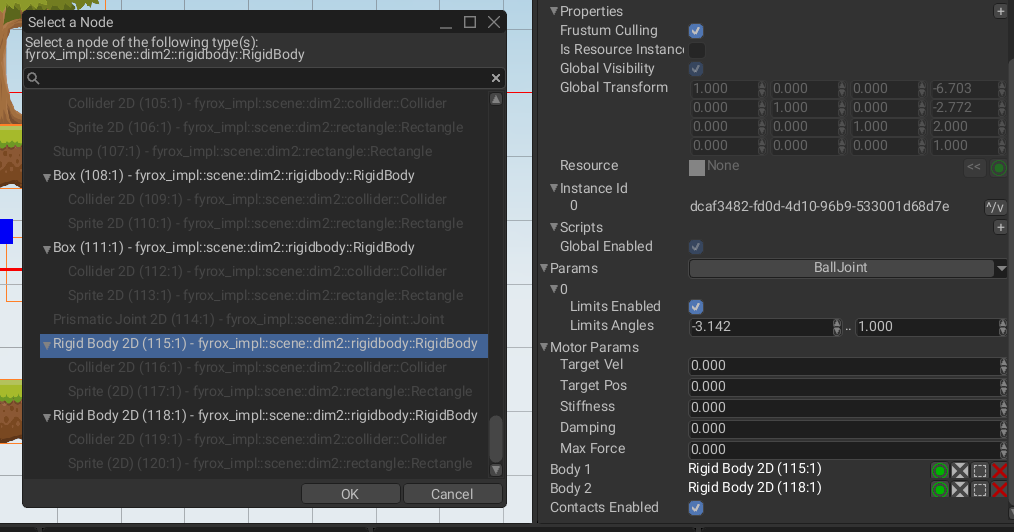Screen dimensions: 1014x532
Task: Toggle the Limits Enabled checkbox
Action: (696, 307)
